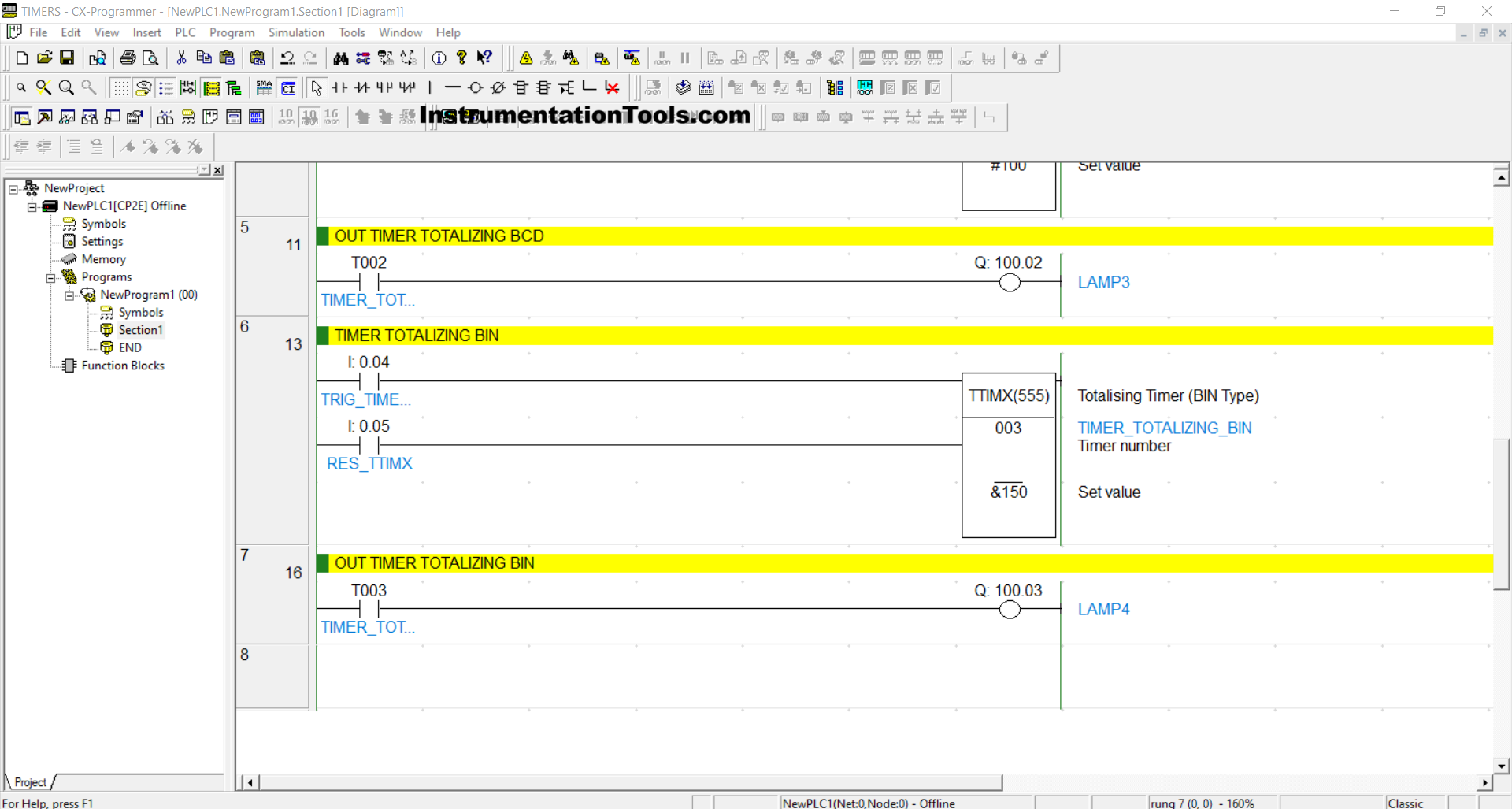The width and height of the screenshot is (1512, 809).
Task: Open the Tools menu
Action: click(x=351, y=32)
